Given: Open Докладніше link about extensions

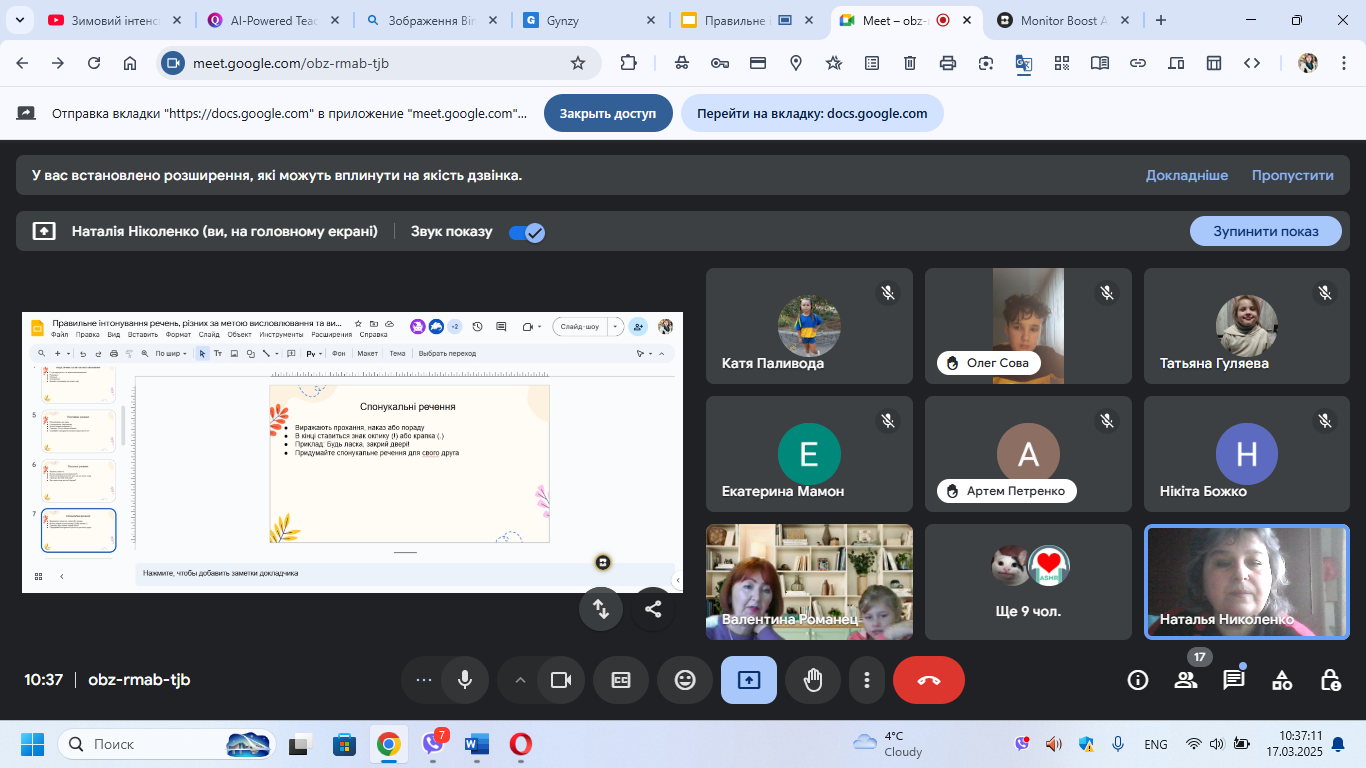Looking at the screenshot, I should pos(1187,175).
